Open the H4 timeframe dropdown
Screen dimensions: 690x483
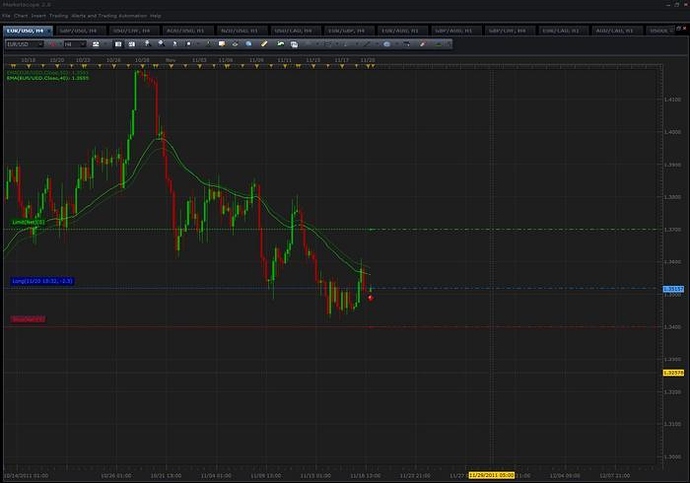tap(74, 44)
